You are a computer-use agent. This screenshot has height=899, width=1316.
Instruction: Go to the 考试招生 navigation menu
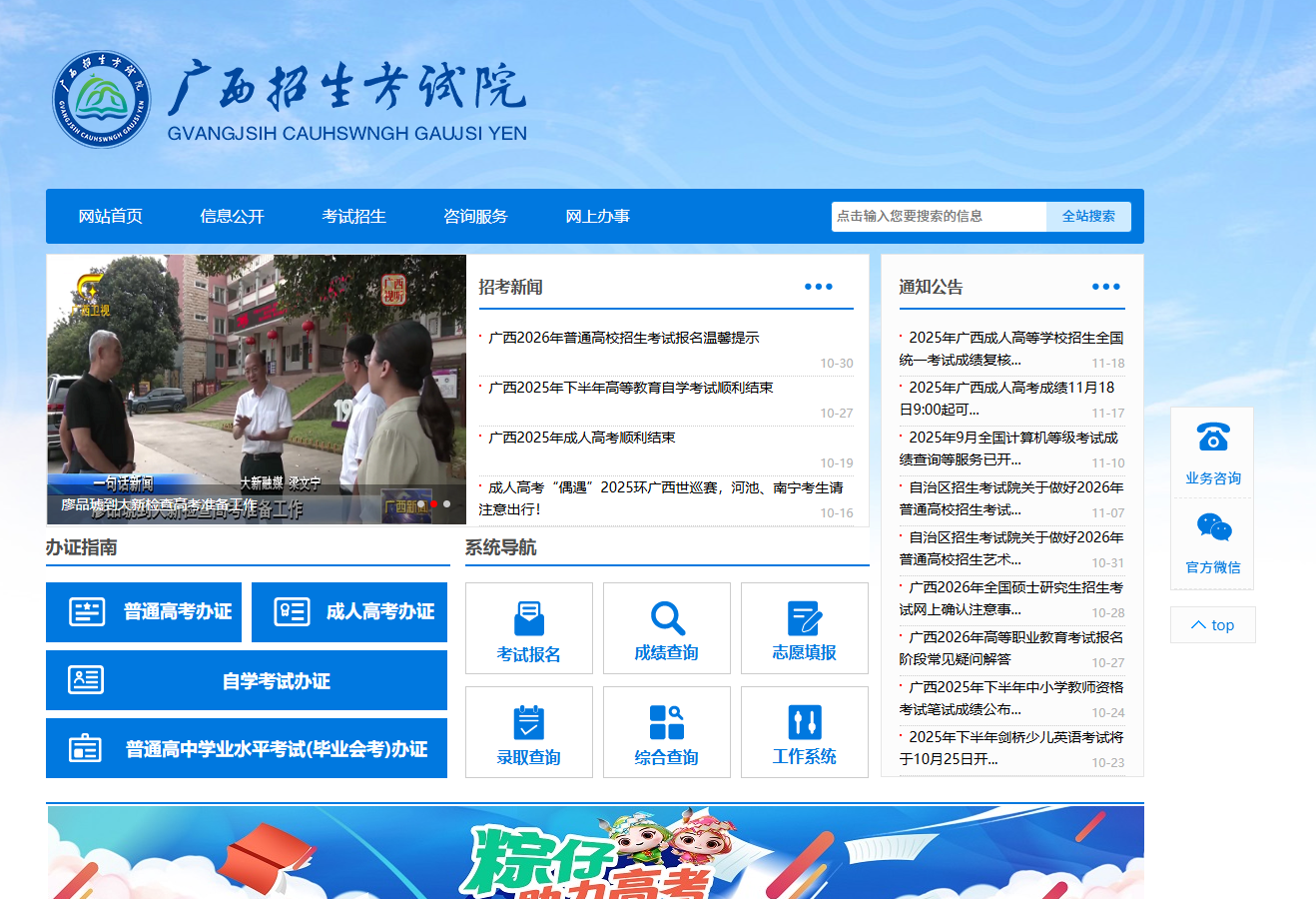(354, 217)
